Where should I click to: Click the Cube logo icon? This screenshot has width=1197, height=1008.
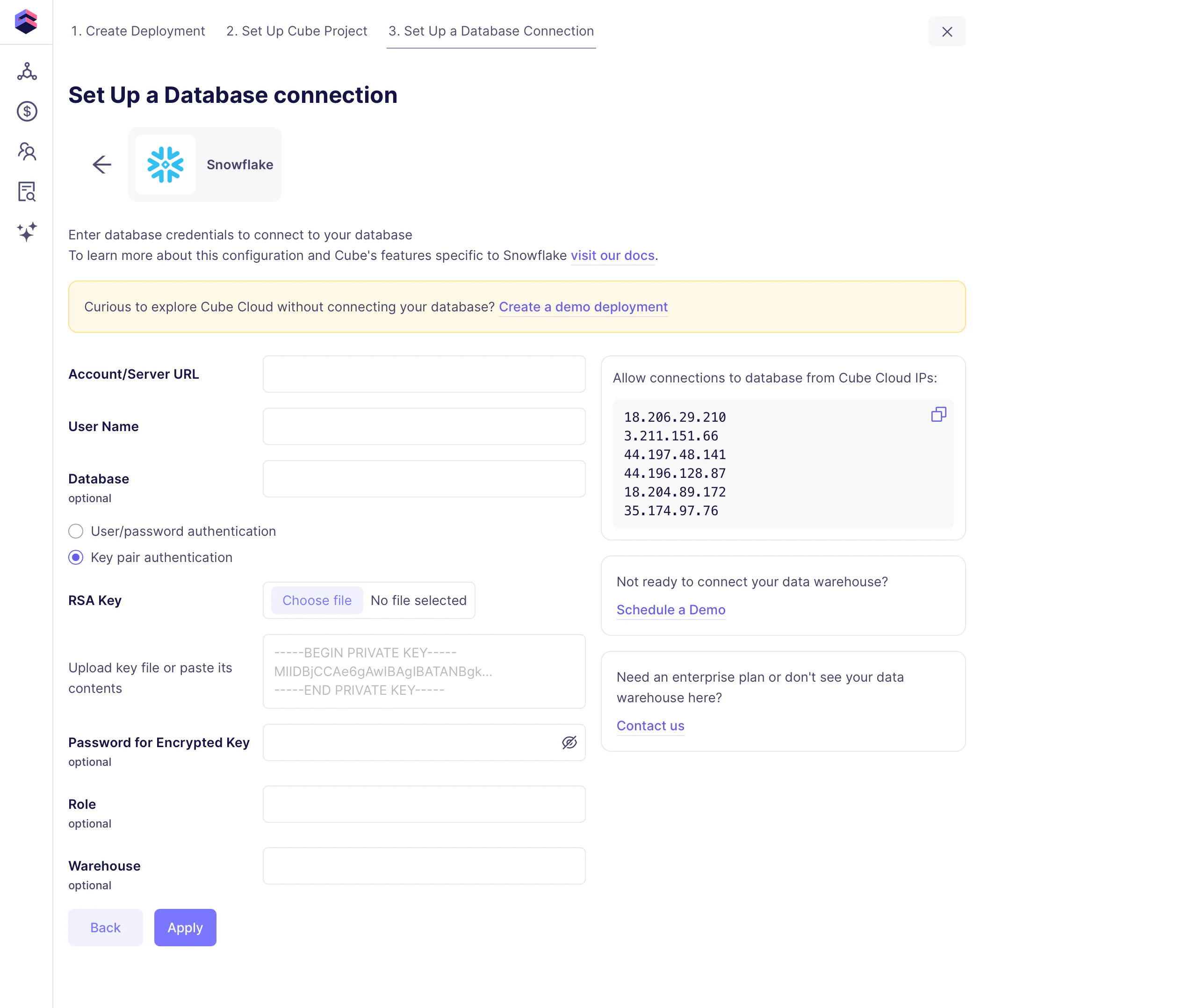point(26,22)
